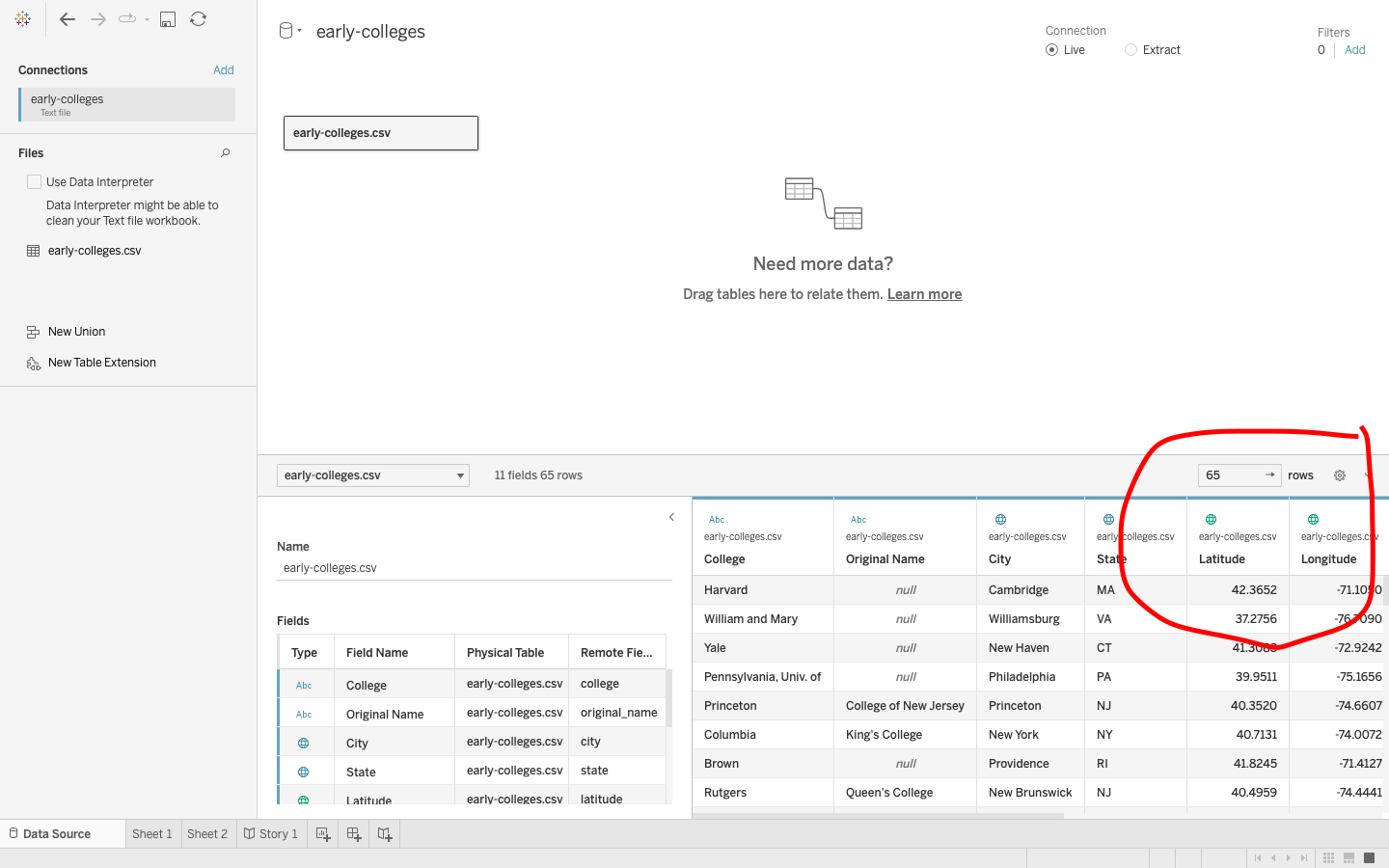Click the King's College cell
The height and width of the screenshot is (868, 1389).
coord(905,735)
